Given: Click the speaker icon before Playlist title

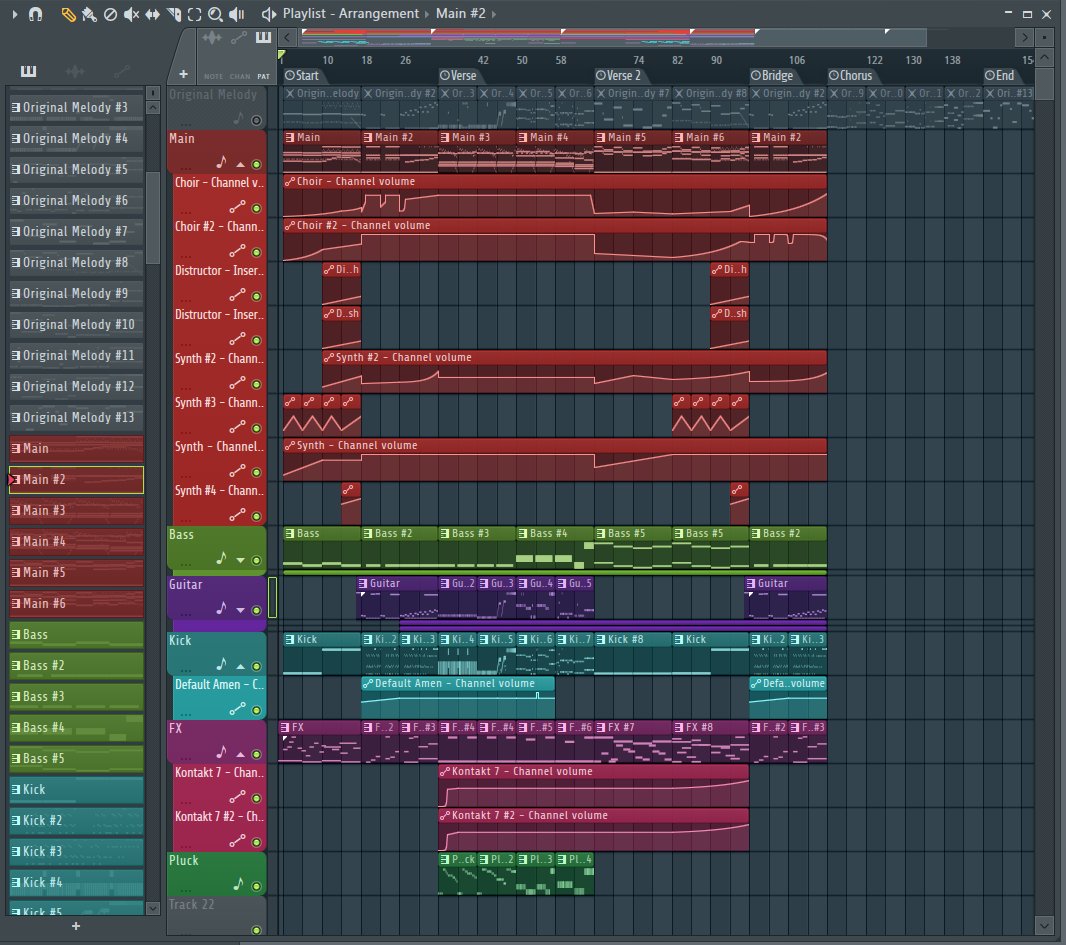Looking at the screenshot, I should pos(269,14).
